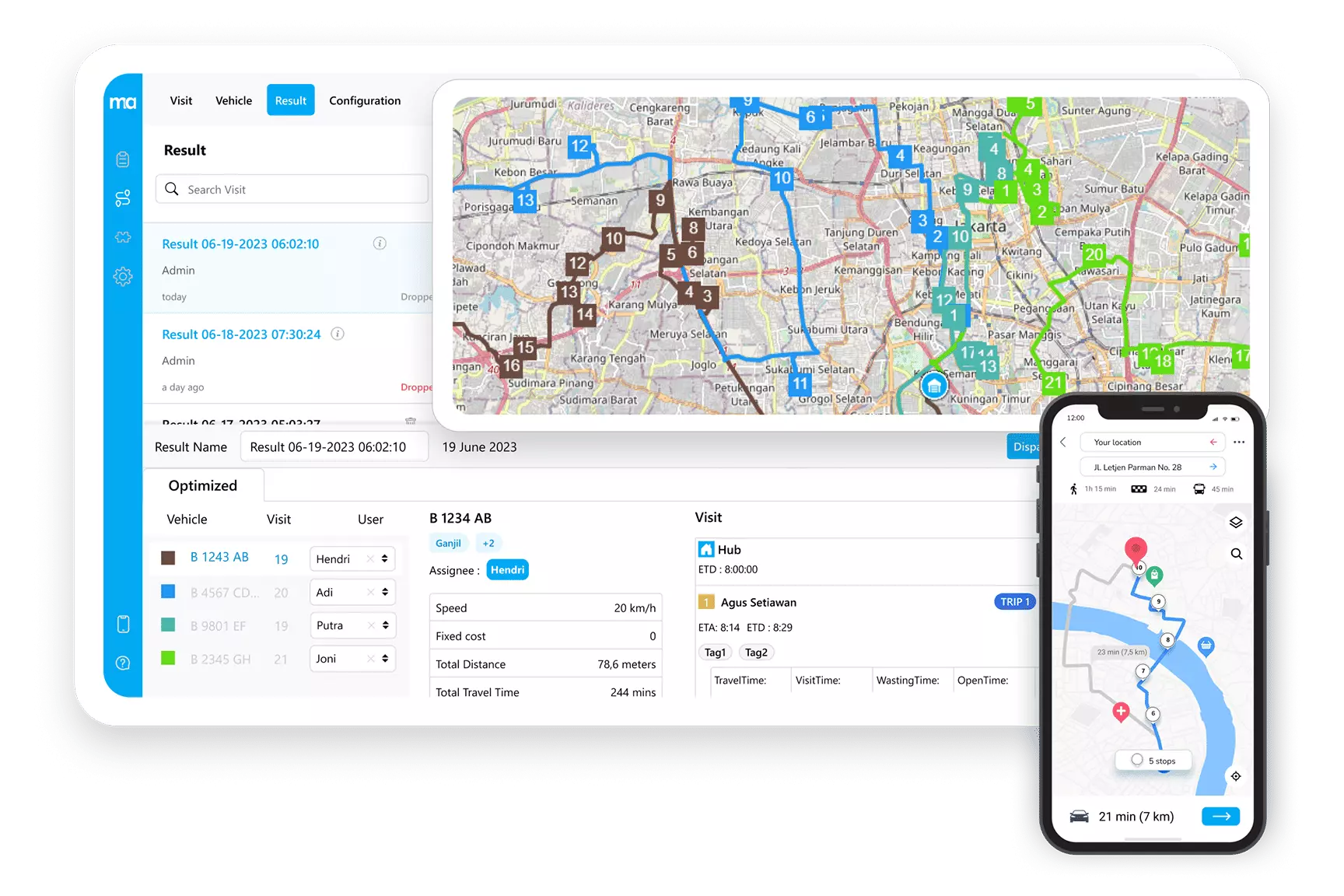Select the walking travel mode on phone
This screenshot has height=896, width=1344.
(1074, 489)
